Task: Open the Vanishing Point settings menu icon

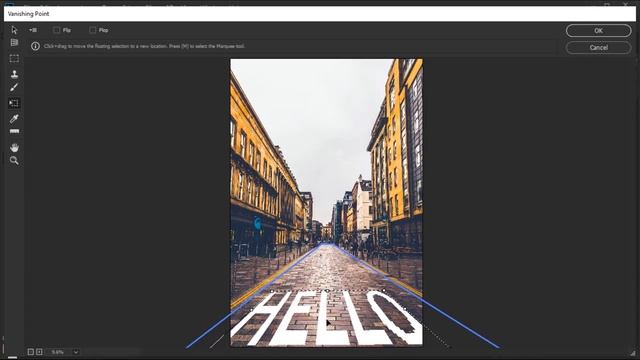Action: tap(33, 30)
